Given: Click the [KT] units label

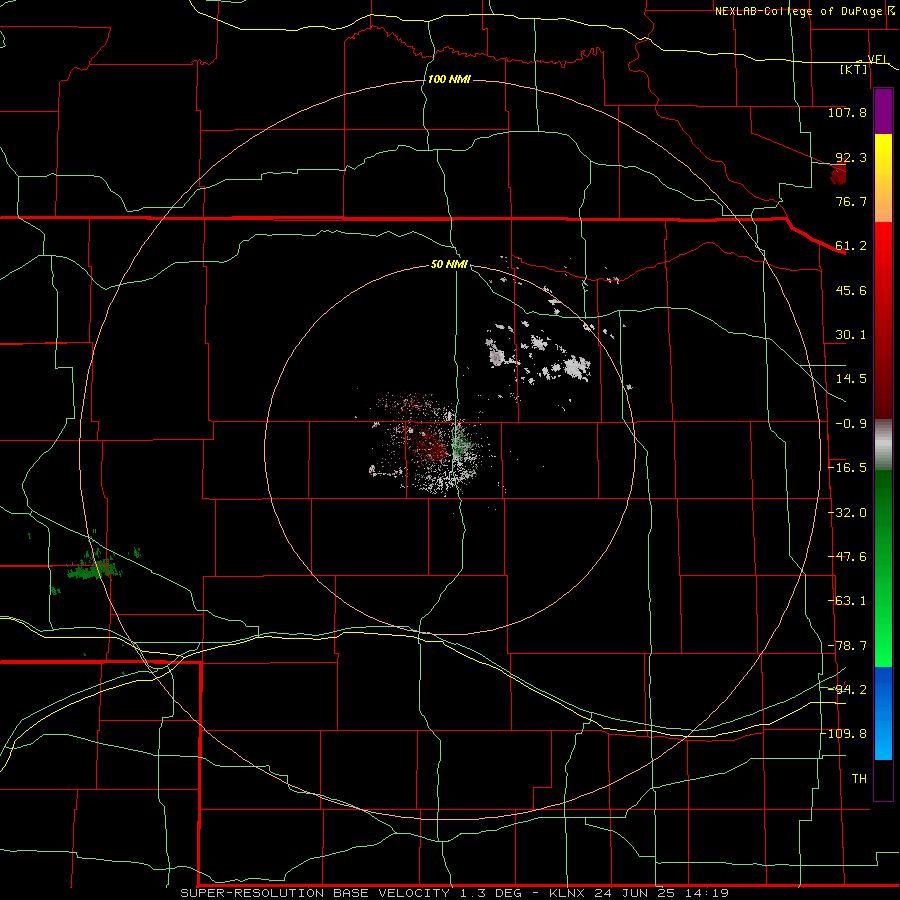Looking at the screenshot, I should click(854, 69).
